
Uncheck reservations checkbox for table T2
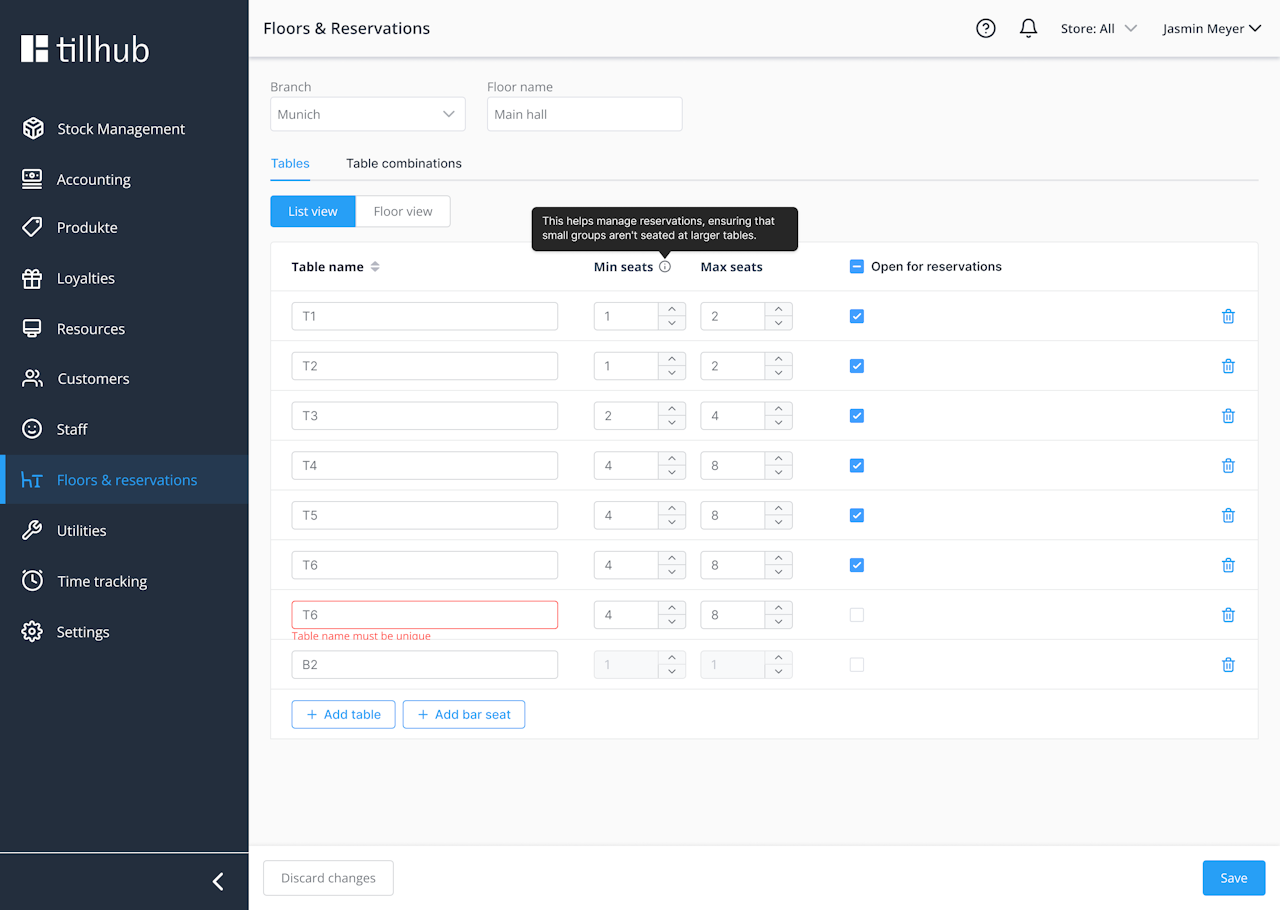(857, 366)
